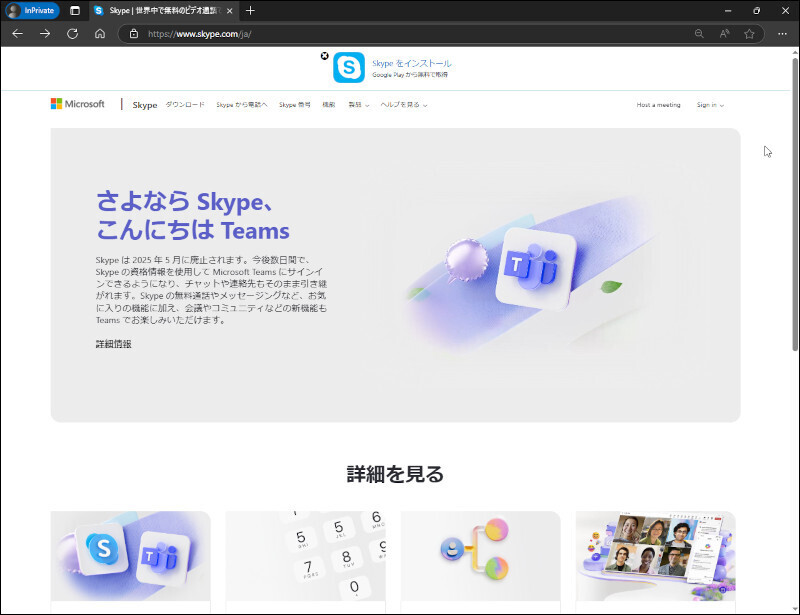Click the 詳細を見る section heading
Screen dimensions: 800x615
click(x=395, y=474)
